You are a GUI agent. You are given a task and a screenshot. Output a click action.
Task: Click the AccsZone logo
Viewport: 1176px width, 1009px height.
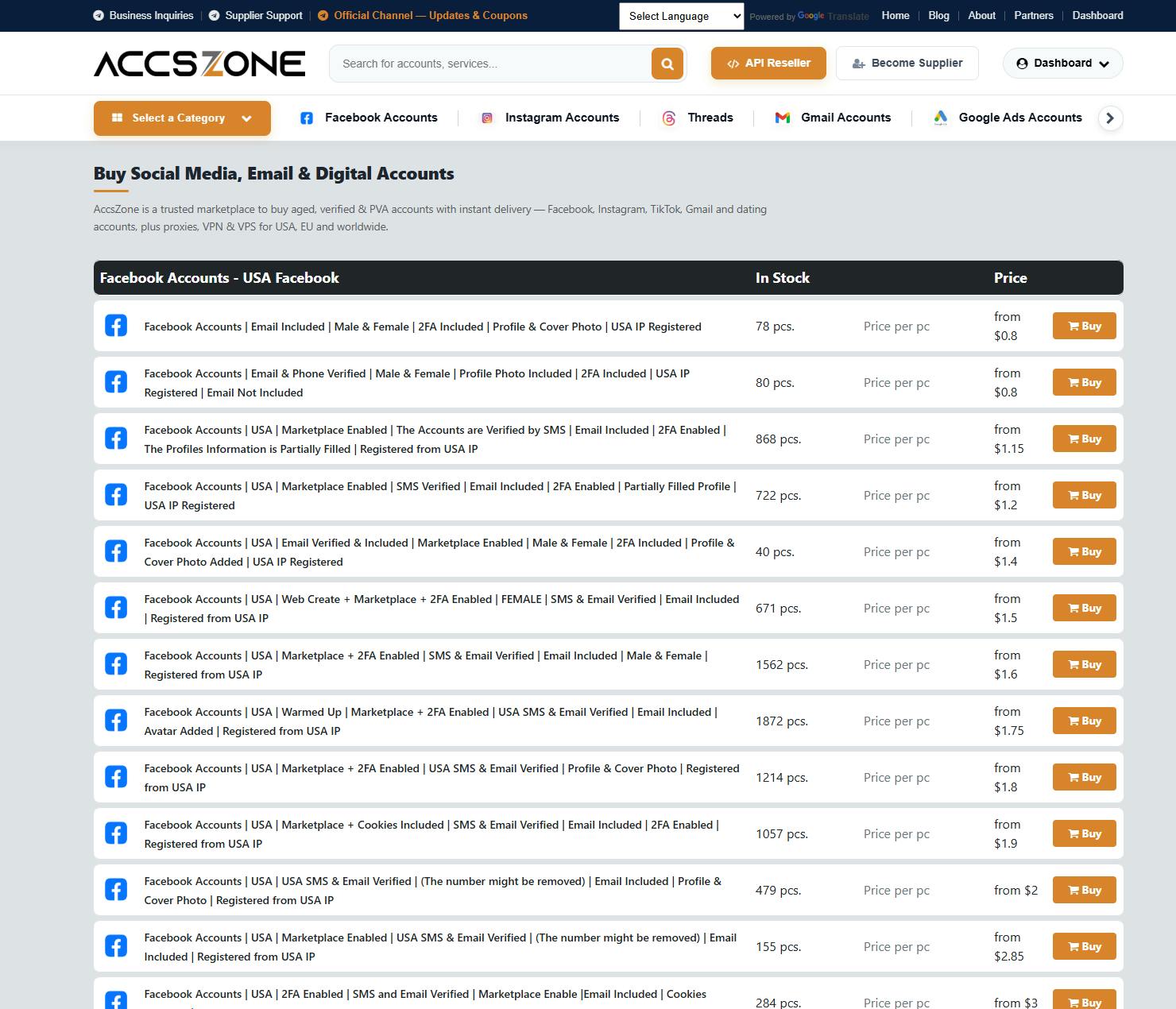(x=199, y=64)
